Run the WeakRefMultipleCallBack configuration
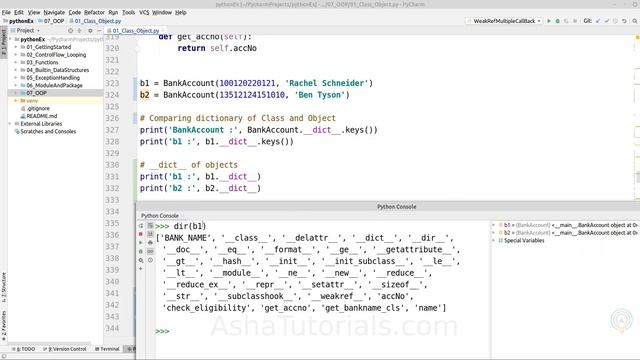The image size is (640, 360). pos(549,21)
